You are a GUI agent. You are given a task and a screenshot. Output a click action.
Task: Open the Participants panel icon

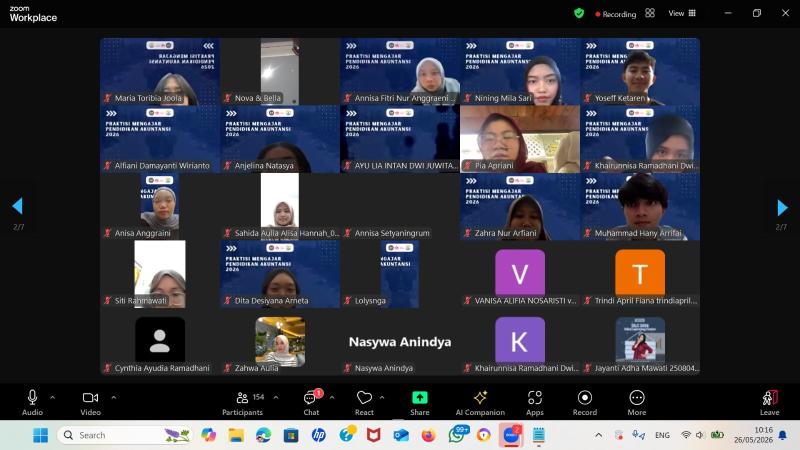coord(242,397)
